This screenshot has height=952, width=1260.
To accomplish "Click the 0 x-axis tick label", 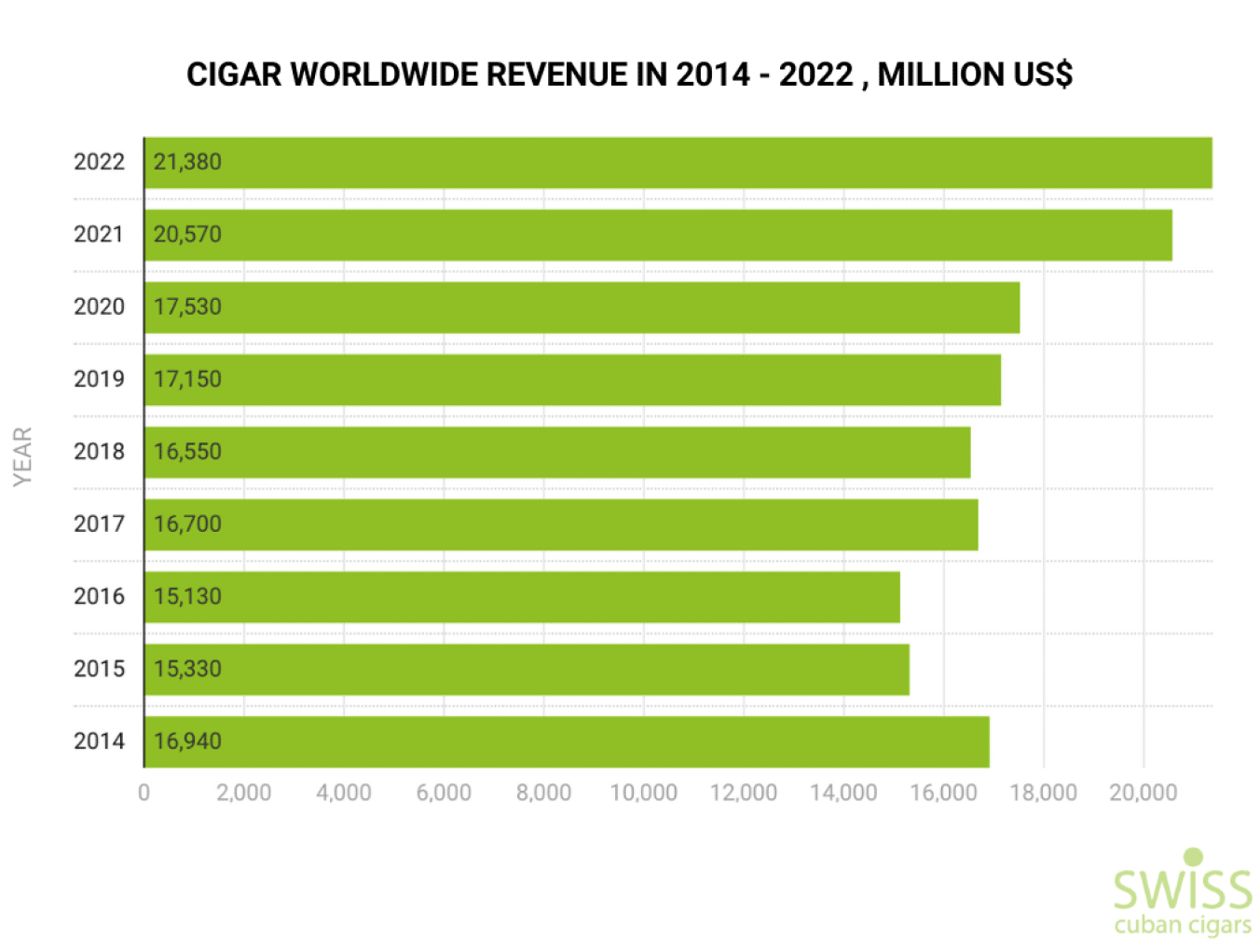I will coord(144,793).
